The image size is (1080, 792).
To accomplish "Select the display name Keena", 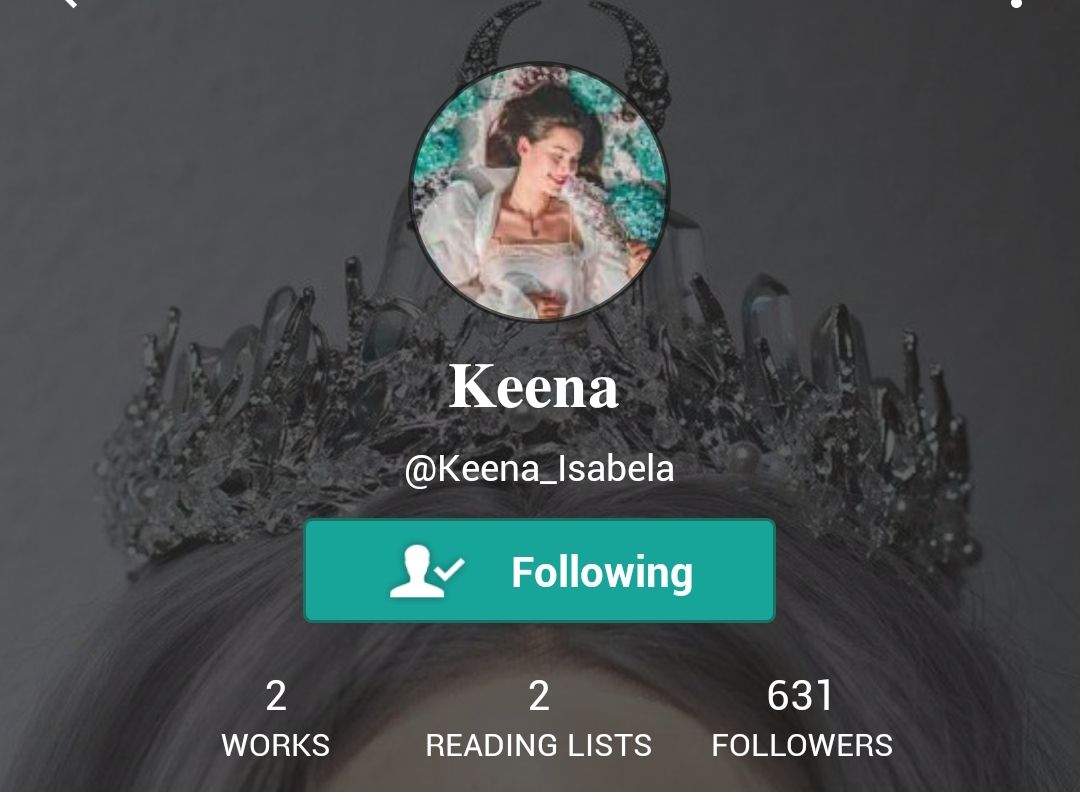I will point(534,386).
